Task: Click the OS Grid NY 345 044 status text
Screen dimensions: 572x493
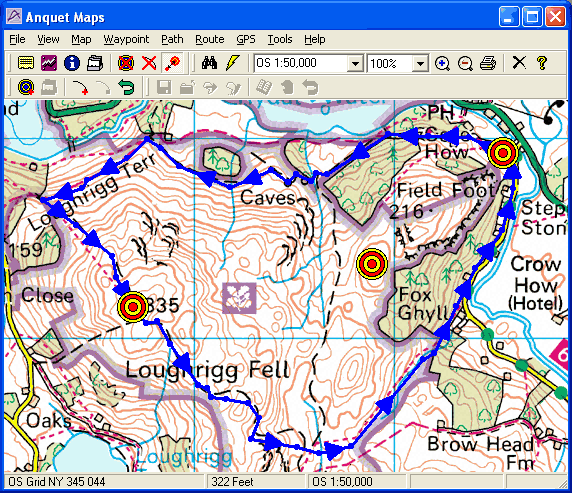Action: pyautogui.click(x=57, y=482)
